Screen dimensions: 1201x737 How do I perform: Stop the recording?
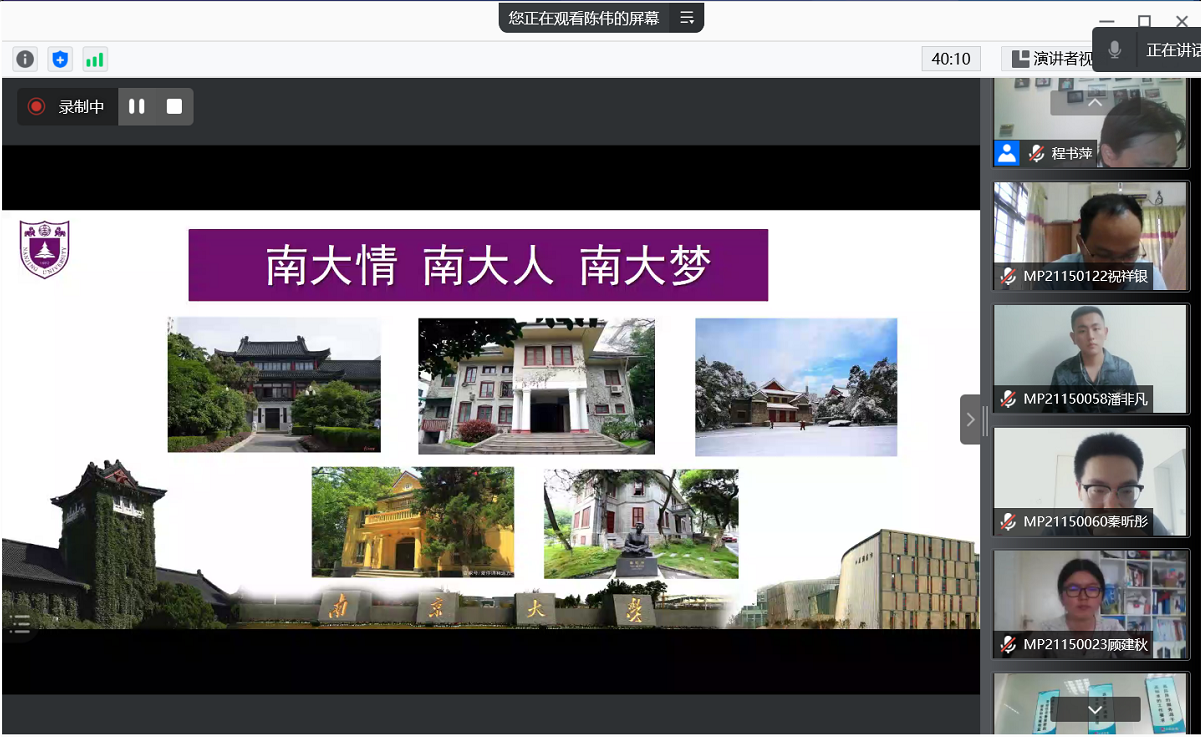pos(174,107)
